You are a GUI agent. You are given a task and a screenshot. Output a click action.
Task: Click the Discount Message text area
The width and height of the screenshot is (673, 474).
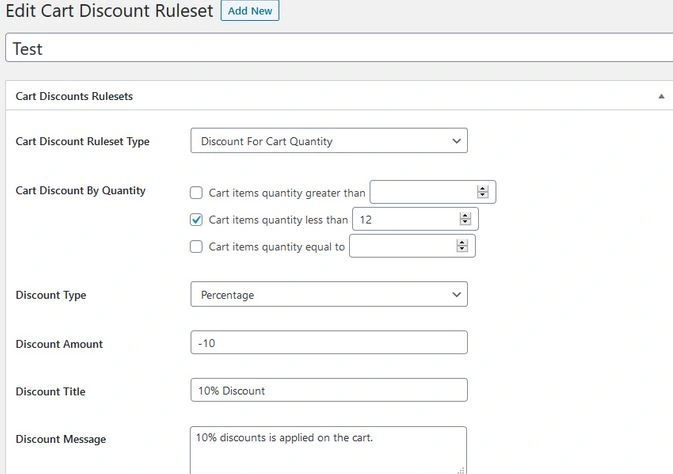(328, 449)
